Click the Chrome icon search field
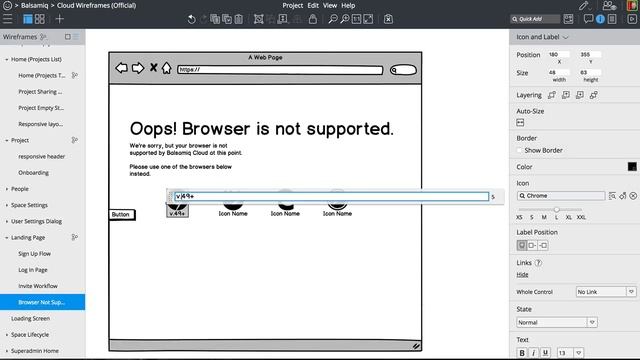The image size is (640, 360). (561, 196)
